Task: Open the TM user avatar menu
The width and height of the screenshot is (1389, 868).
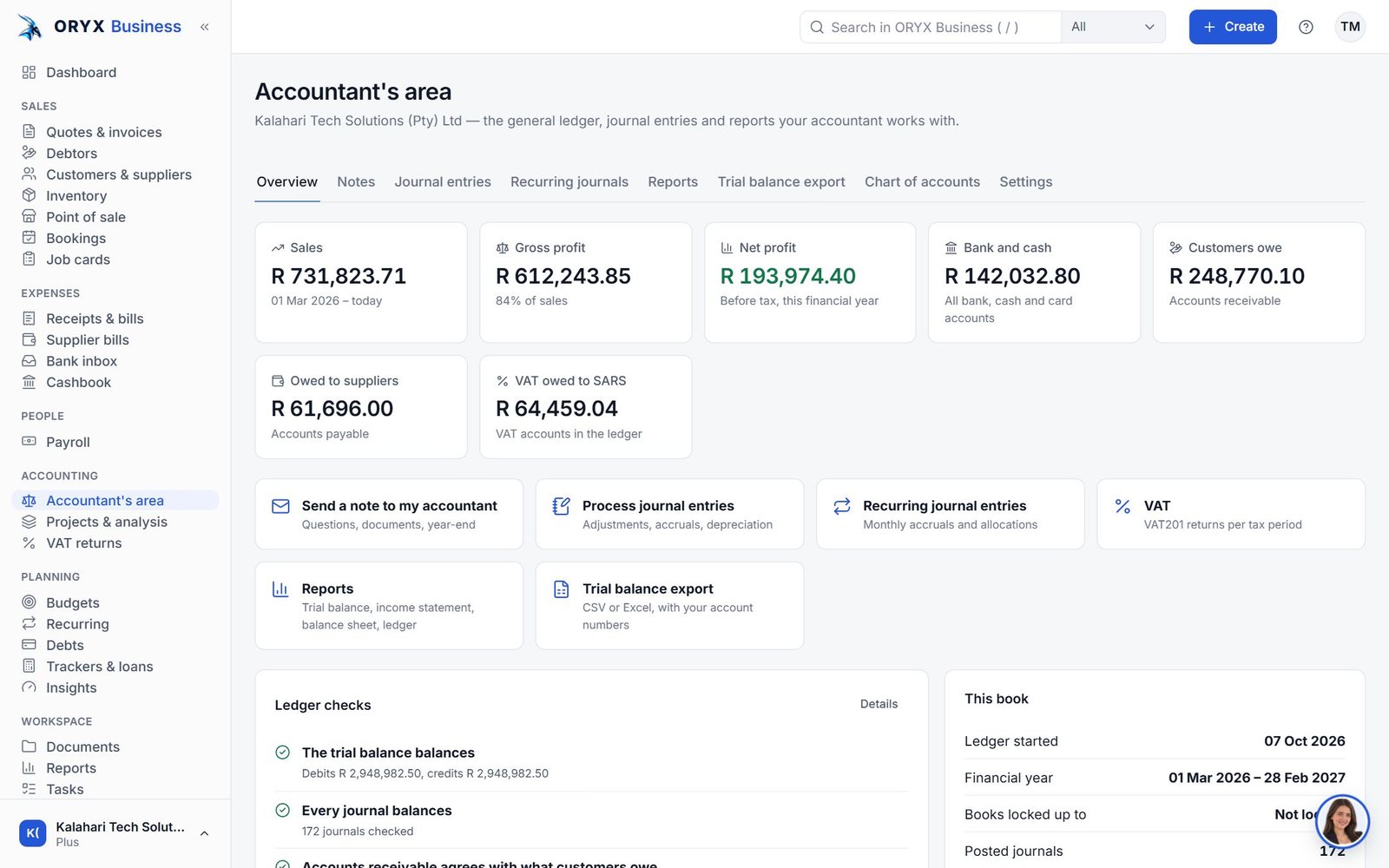Action: click(1350, 27)
